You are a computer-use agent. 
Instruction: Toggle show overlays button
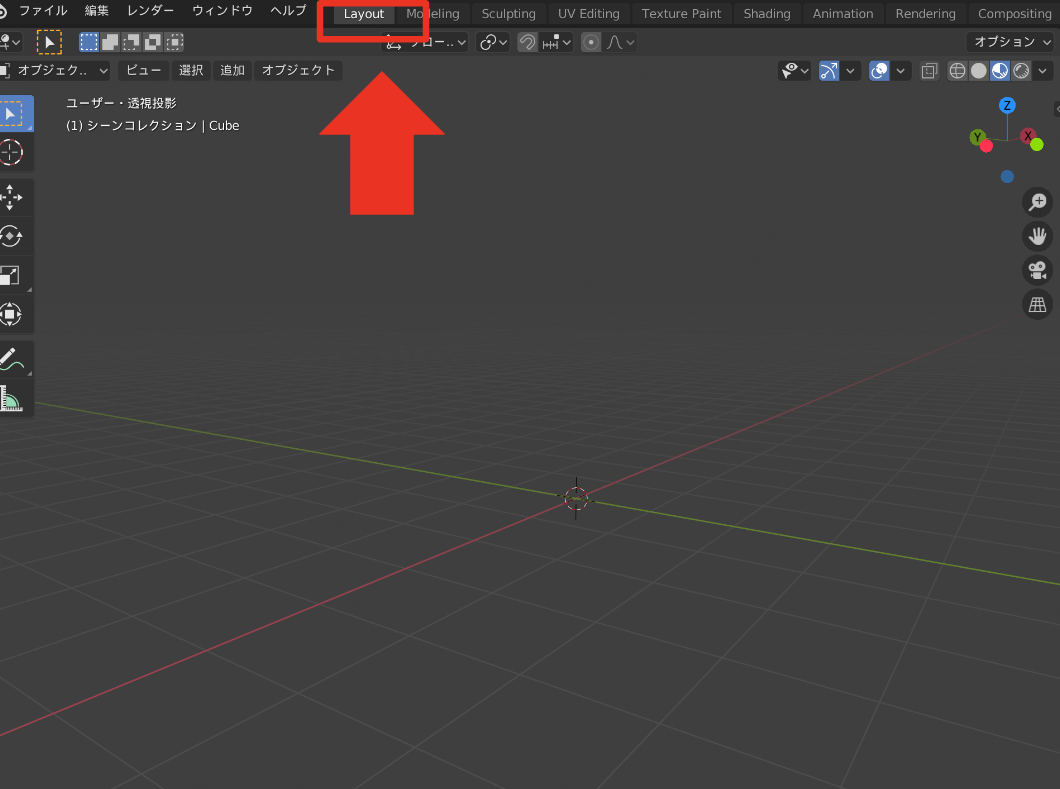879,71
